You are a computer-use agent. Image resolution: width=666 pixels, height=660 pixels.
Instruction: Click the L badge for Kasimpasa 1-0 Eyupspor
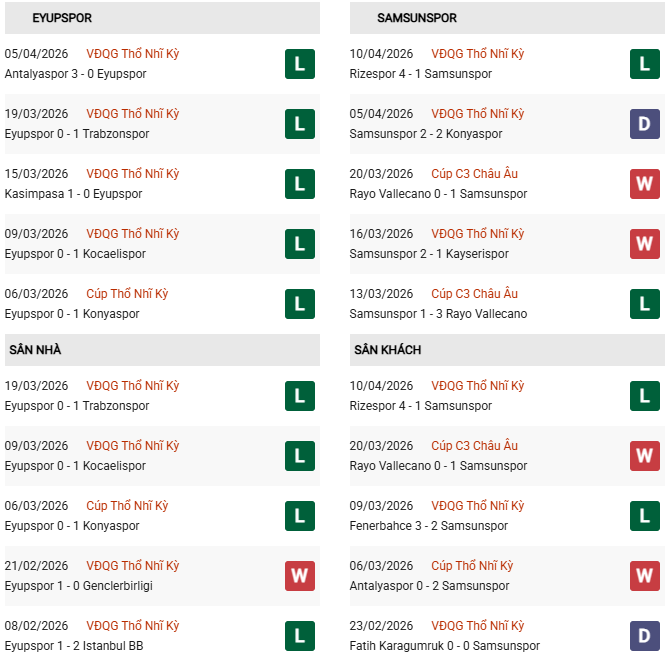click(x=299, y=184)
